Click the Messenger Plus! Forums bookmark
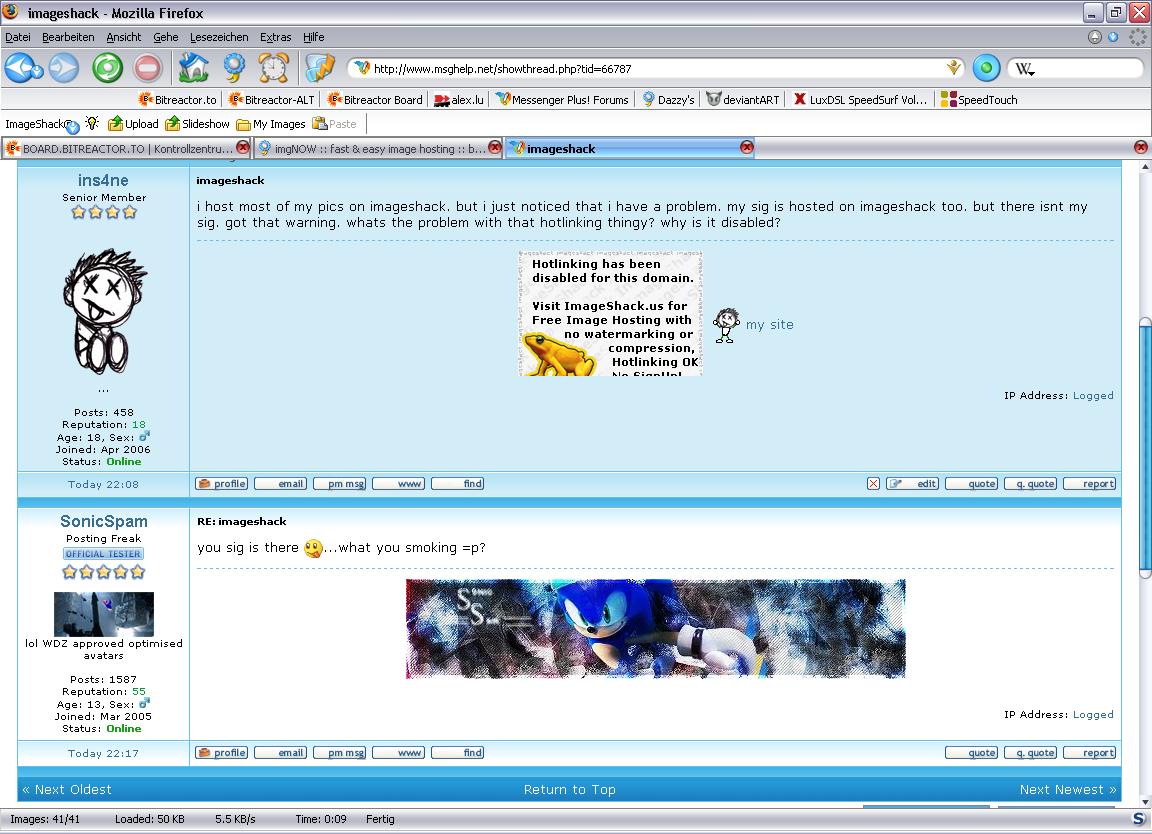Screen dimensions: 1152x834 click(x=562, y=99)
